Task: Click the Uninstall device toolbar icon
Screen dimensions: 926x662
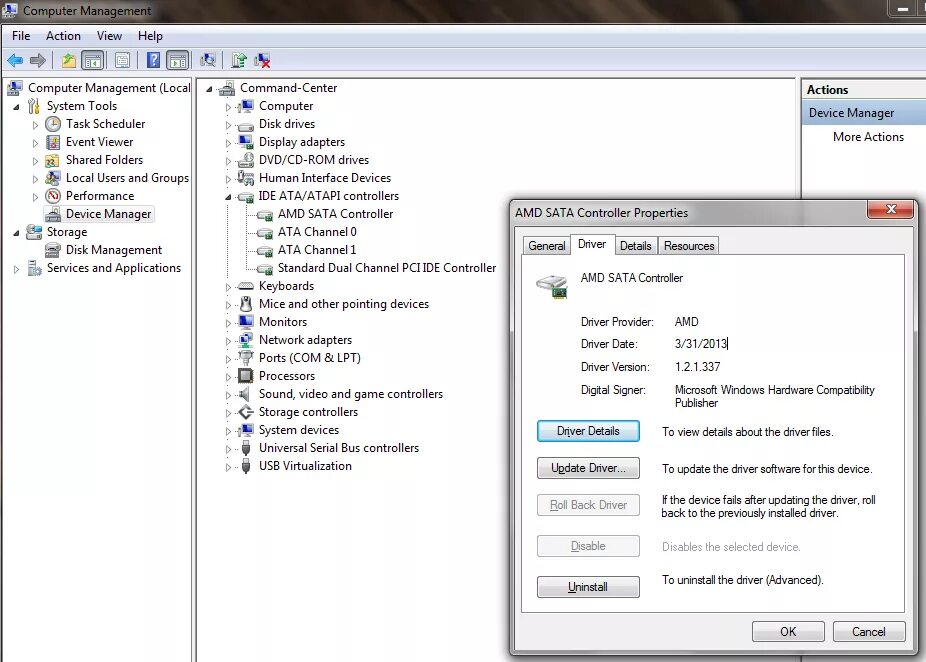Action: coord(262,60)
